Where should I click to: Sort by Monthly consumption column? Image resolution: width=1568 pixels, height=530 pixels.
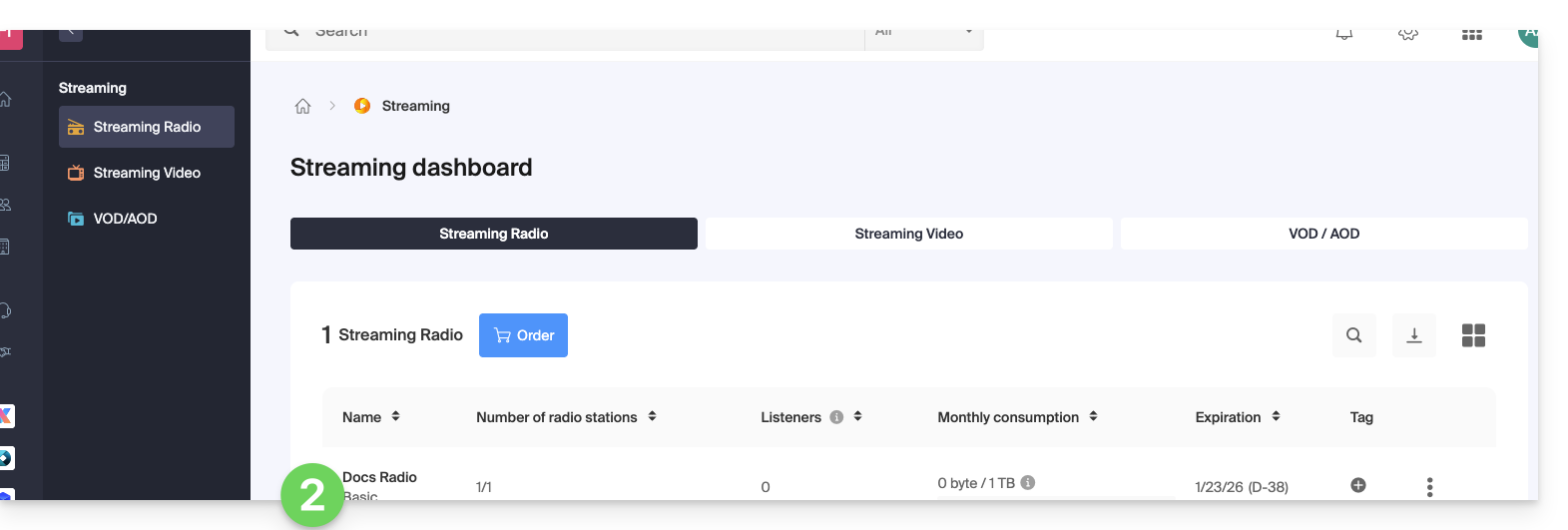click(1093, 416)
